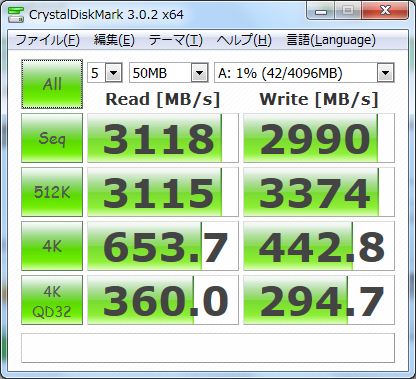Image resolution: width=416 pixels, height=379 pixels.
Task: Expand the 50MB test size dropdown
Action: pos(200,73)
